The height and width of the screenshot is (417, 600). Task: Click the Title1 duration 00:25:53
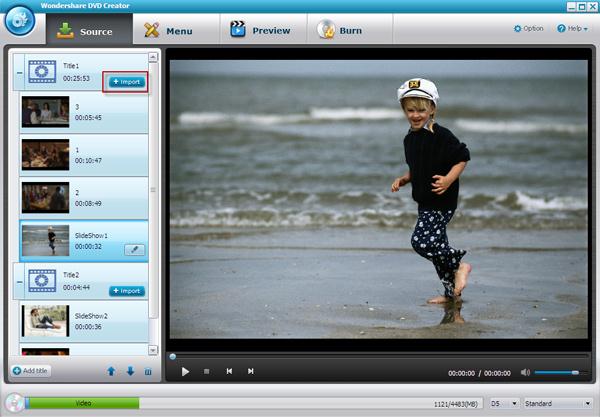[76, 78]
